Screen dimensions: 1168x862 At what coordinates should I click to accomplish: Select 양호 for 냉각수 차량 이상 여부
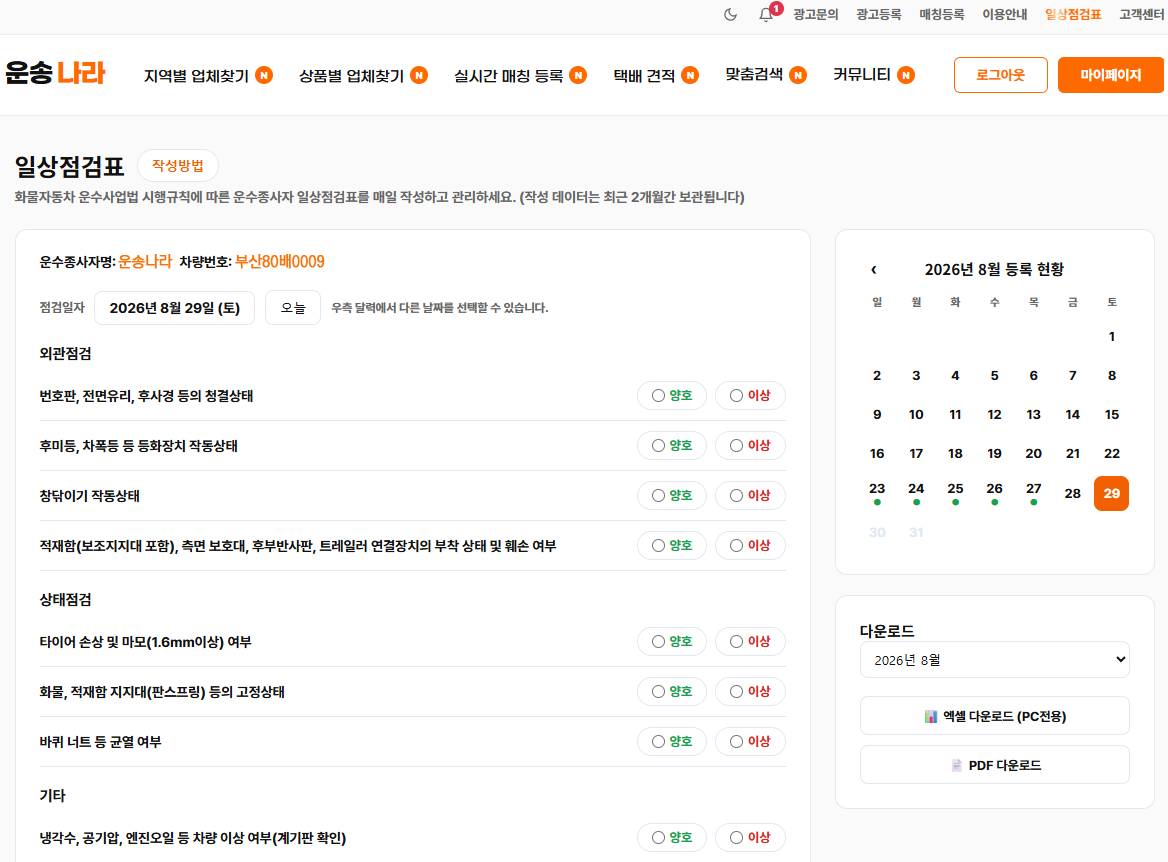click(x=672, y=837)
